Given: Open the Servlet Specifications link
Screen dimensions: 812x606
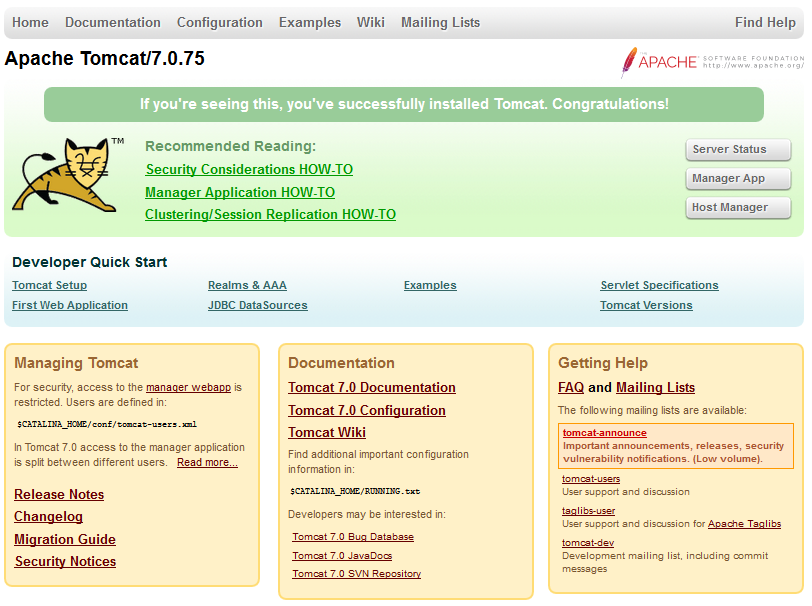Looking at the screenshot, I should [x=659, y=285].
